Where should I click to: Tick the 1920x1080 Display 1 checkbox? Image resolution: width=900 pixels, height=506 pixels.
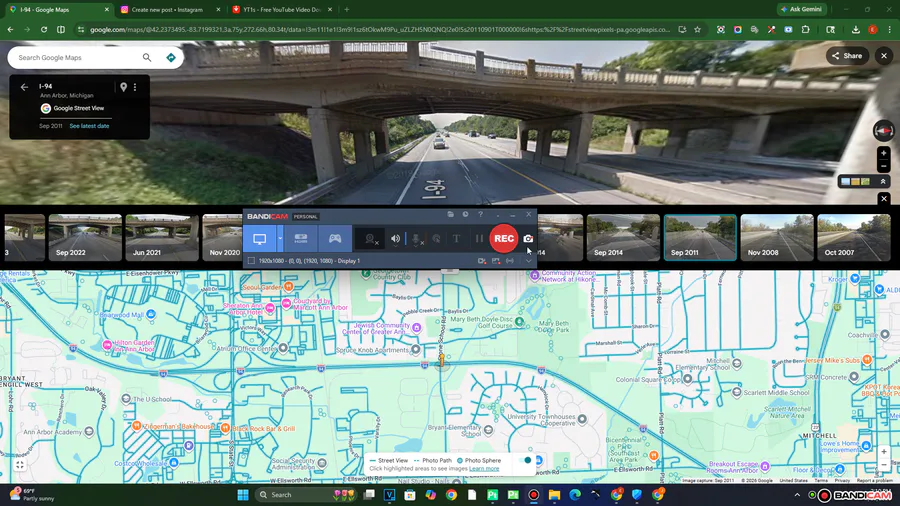(x=251, y=261)
